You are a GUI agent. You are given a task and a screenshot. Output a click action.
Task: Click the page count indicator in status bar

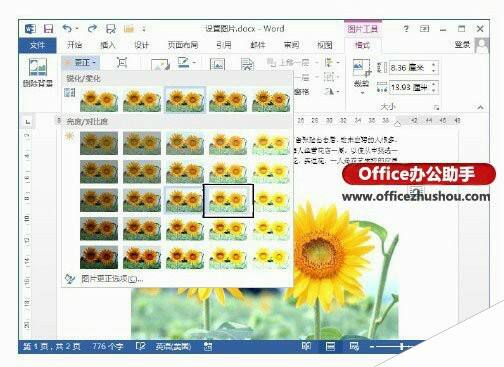(52, 347)
